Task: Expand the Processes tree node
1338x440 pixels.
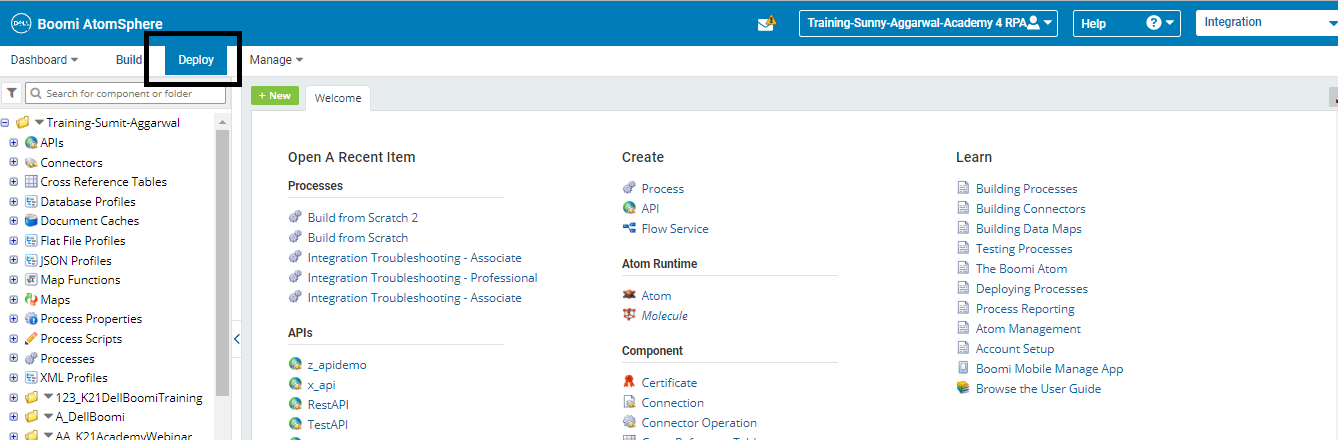Action: [13, 359]
